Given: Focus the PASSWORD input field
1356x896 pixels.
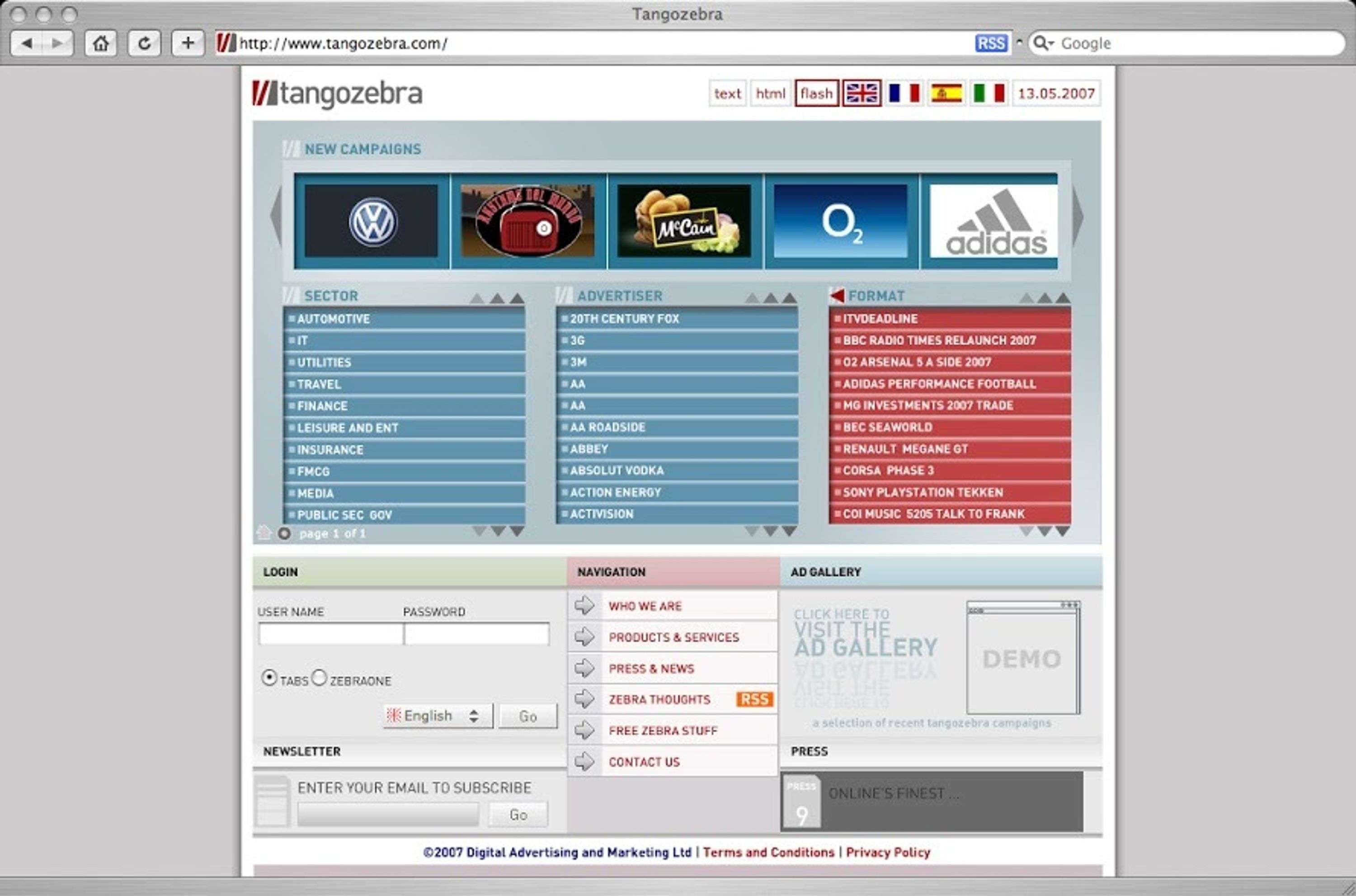Looking at the screenshot, I should pos(477,634).
